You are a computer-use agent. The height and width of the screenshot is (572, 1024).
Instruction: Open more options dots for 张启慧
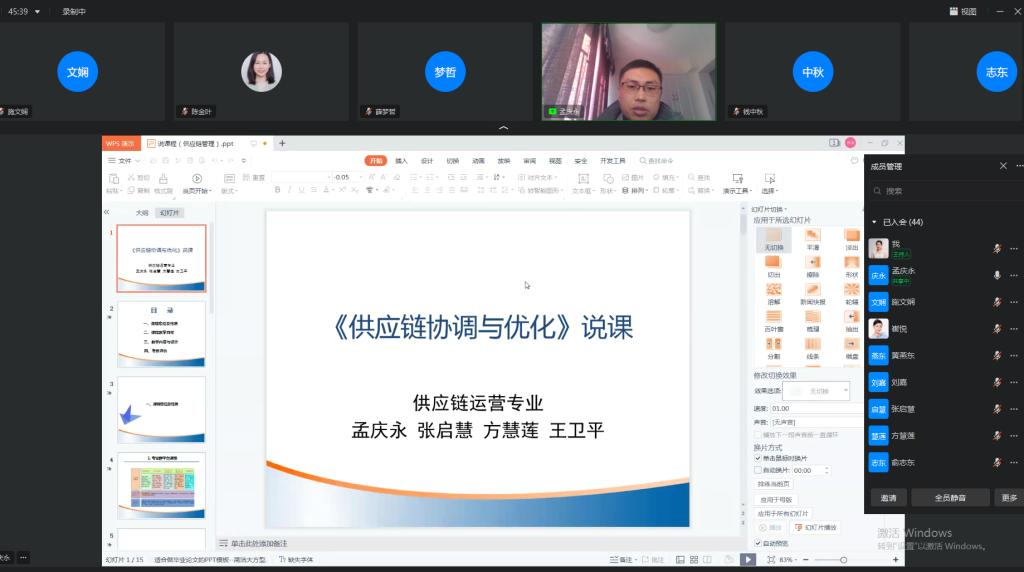(x=1014, y=409)
